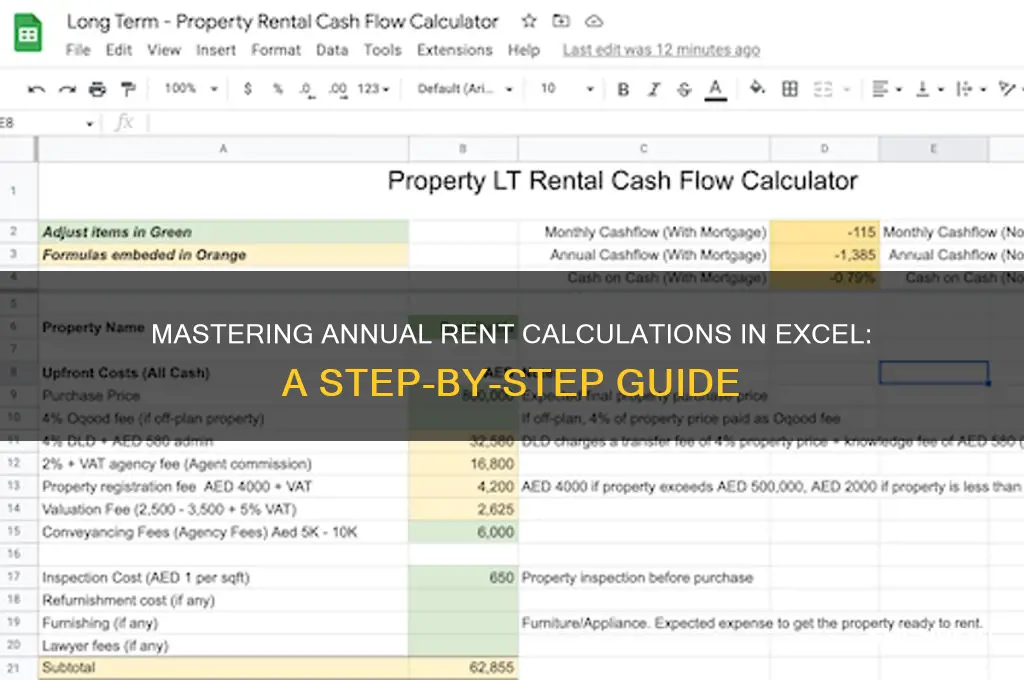The image size is (1024, 680).
Task: Select column B header
Action: pyautogui.click(x=463, y=149)
